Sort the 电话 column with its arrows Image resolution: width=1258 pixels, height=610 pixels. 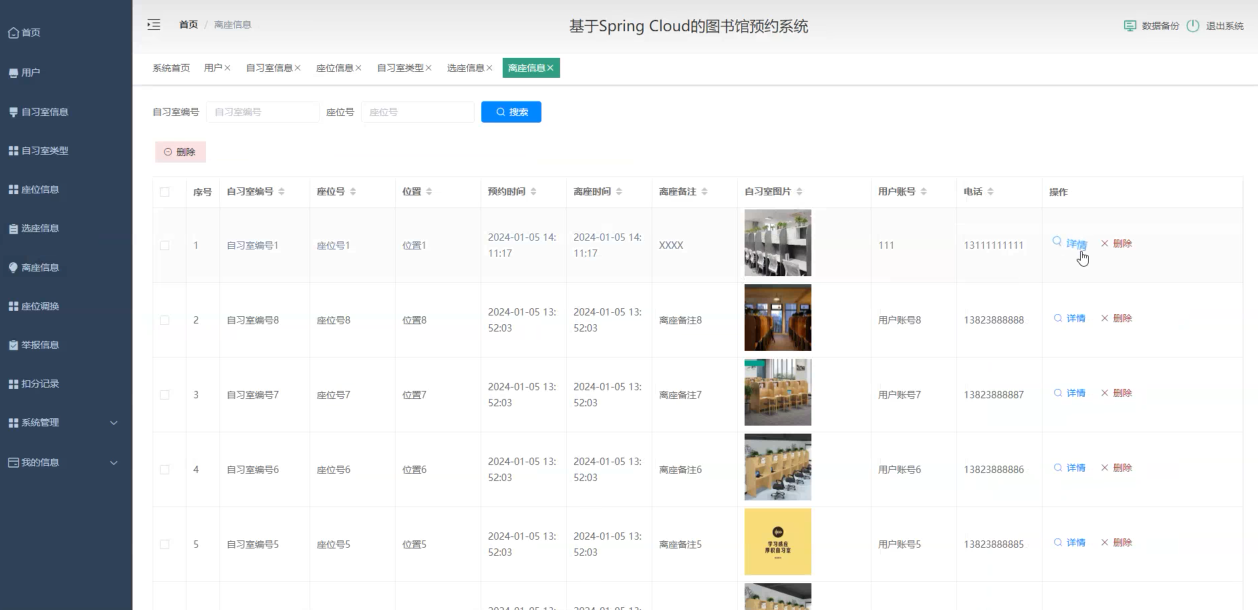990,192
